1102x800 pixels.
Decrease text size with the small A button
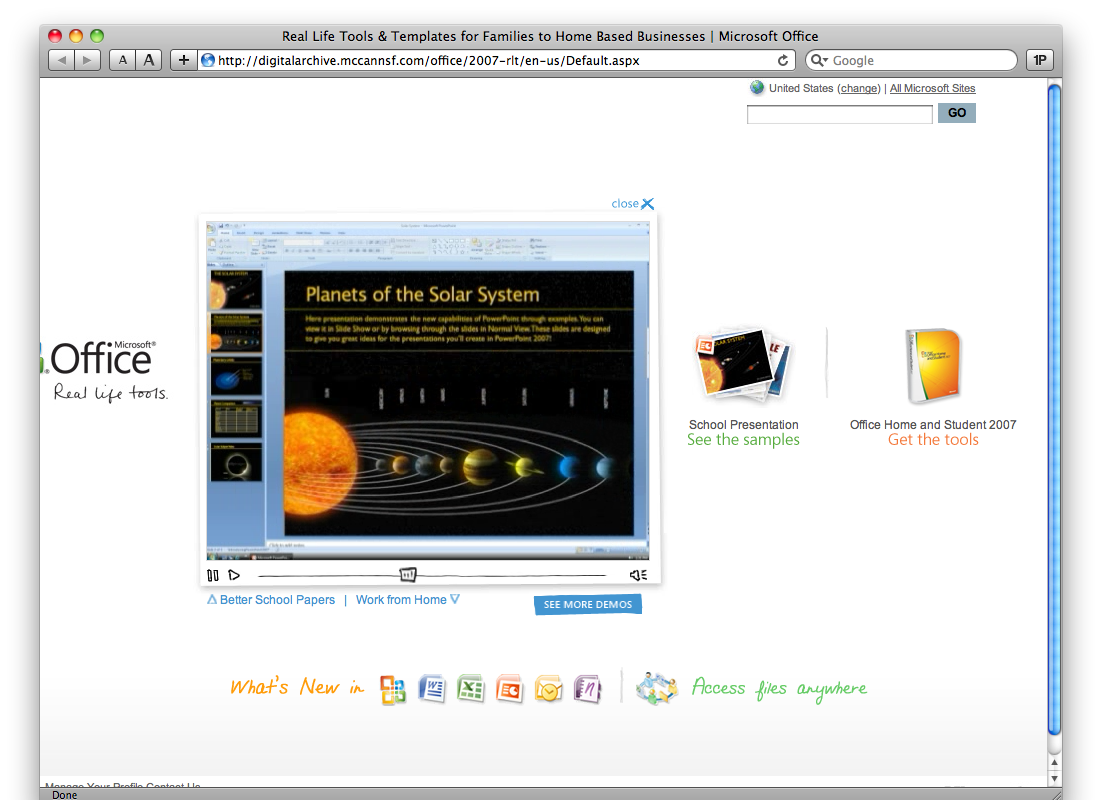(x=122, y=60)
